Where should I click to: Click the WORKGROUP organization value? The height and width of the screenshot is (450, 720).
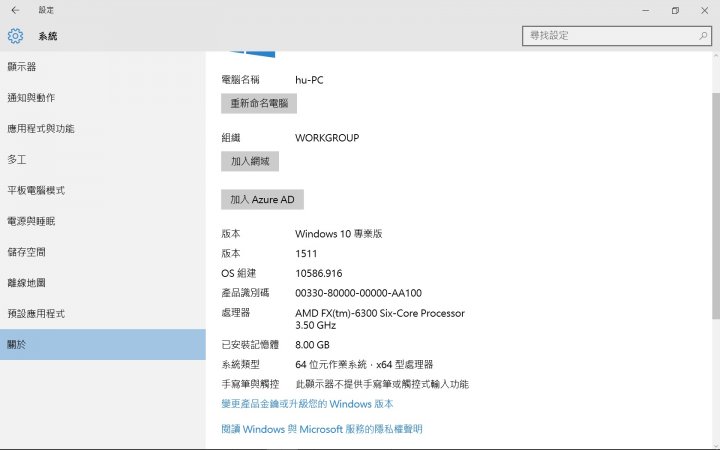click(327, 138)
